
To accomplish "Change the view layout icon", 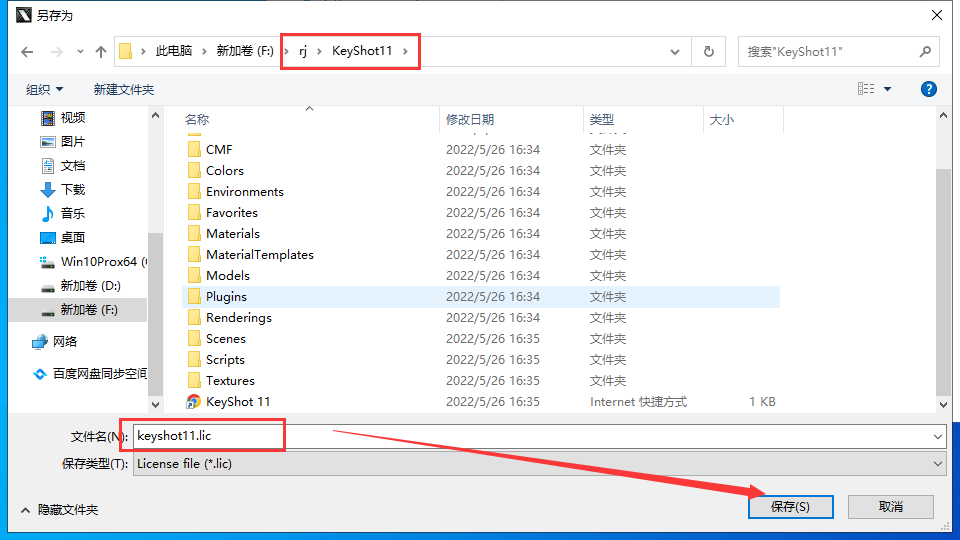I will coord(866,89).
